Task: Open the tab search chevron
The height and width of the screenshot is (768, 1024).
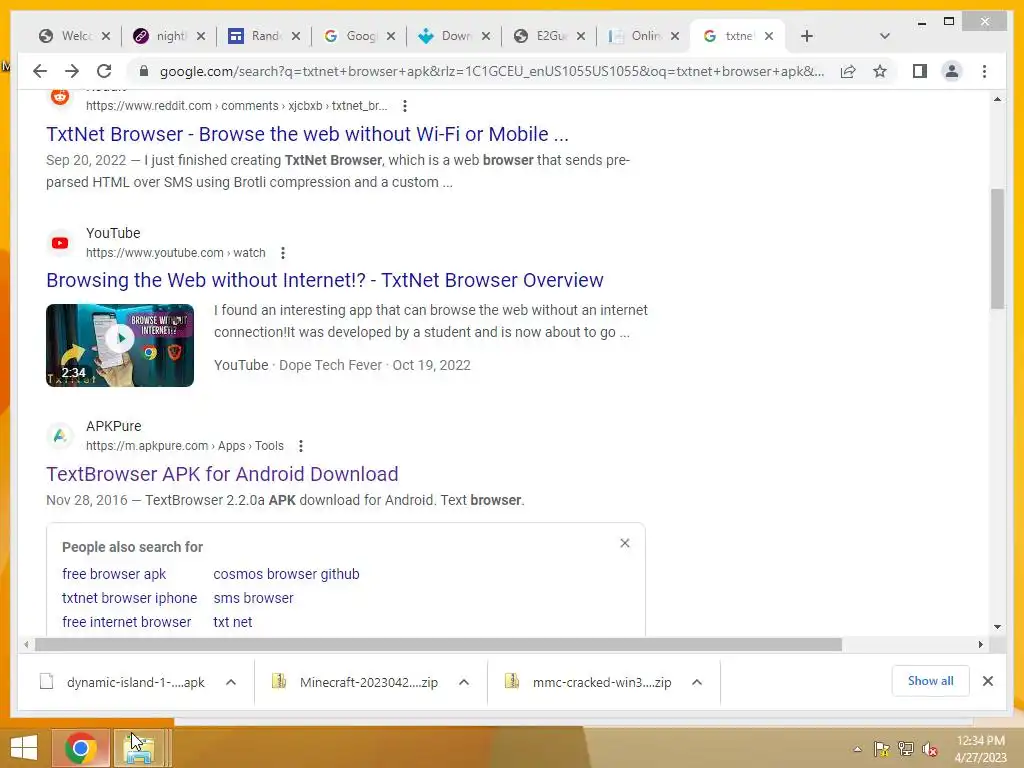Action: click(x=884, y=36)
